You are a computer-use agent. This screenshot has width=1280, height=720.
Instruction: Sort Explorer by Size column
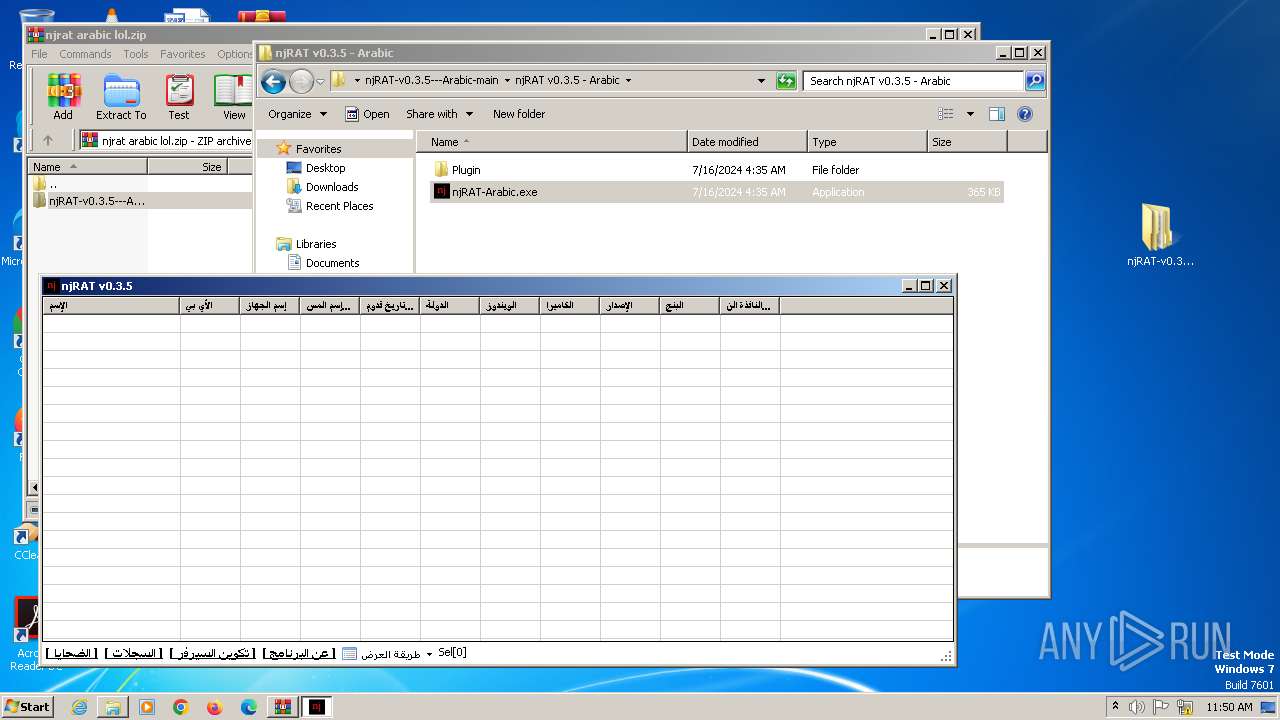point(967,142)
